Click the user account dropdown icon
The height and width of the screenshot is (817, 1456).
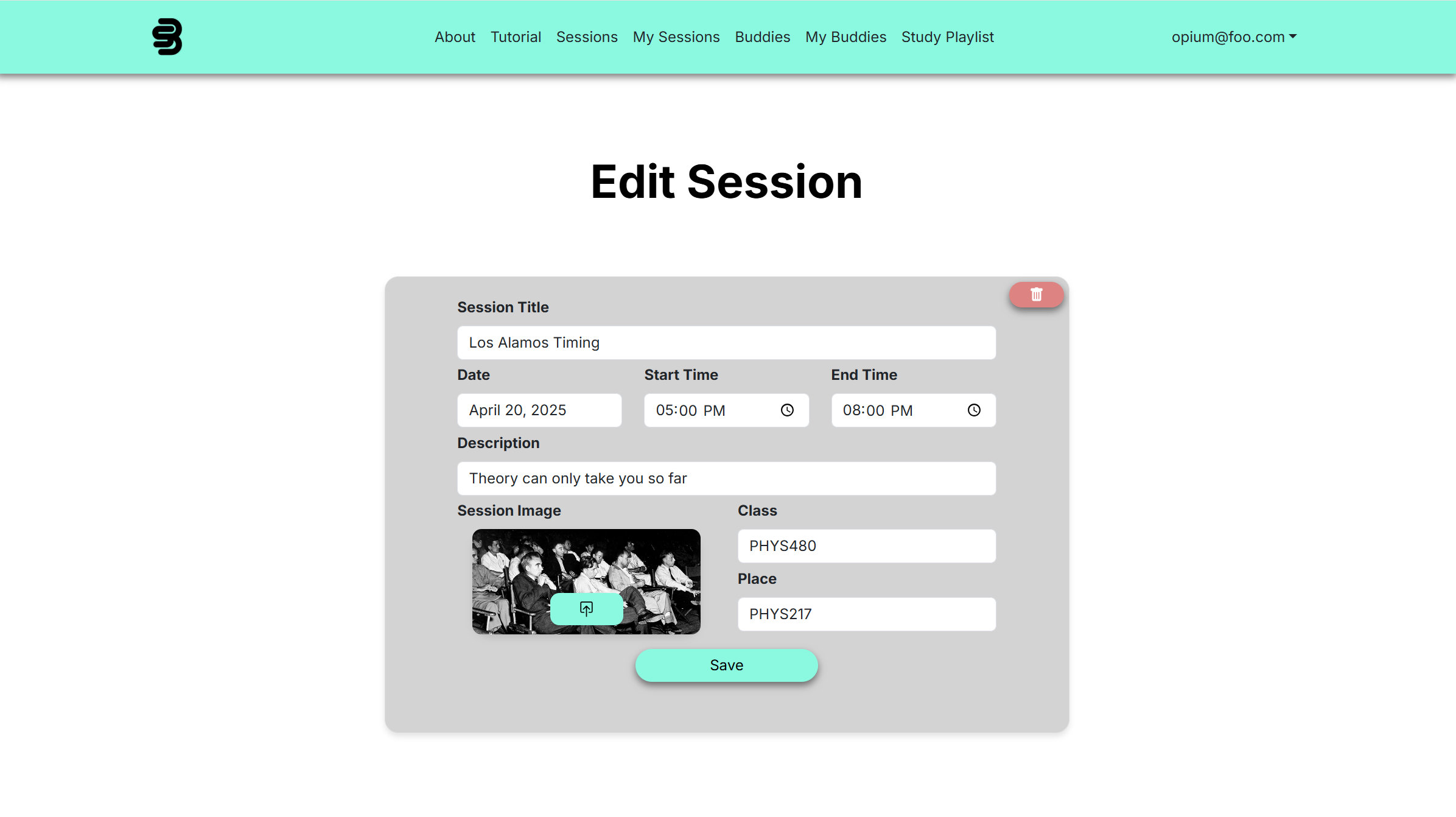pyautogui.click(x=1292, y=37)
